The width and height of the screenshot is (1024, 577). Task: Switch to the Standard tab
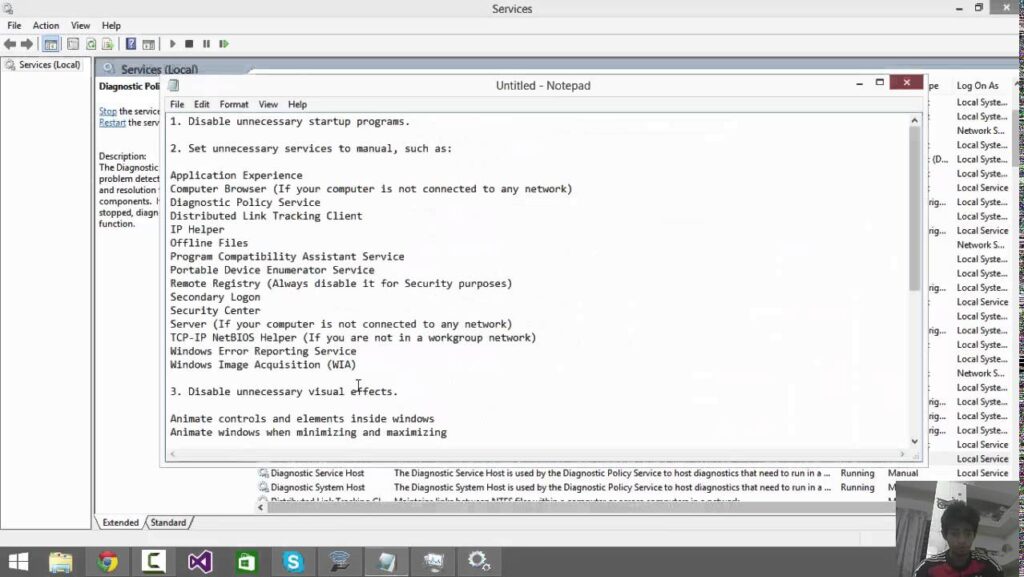(x=168, y=522)
